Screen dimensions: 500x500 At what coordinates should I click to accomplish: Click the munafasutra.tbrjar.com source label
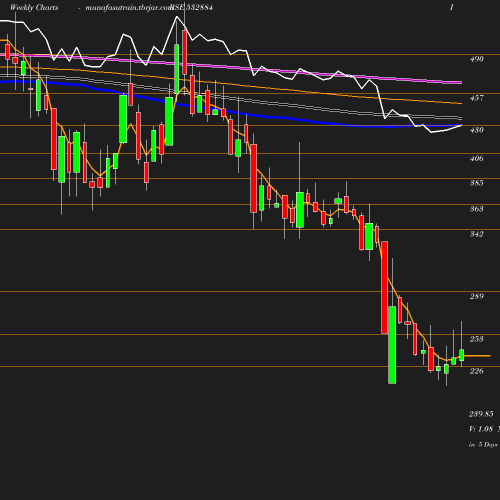coord(129,7)
